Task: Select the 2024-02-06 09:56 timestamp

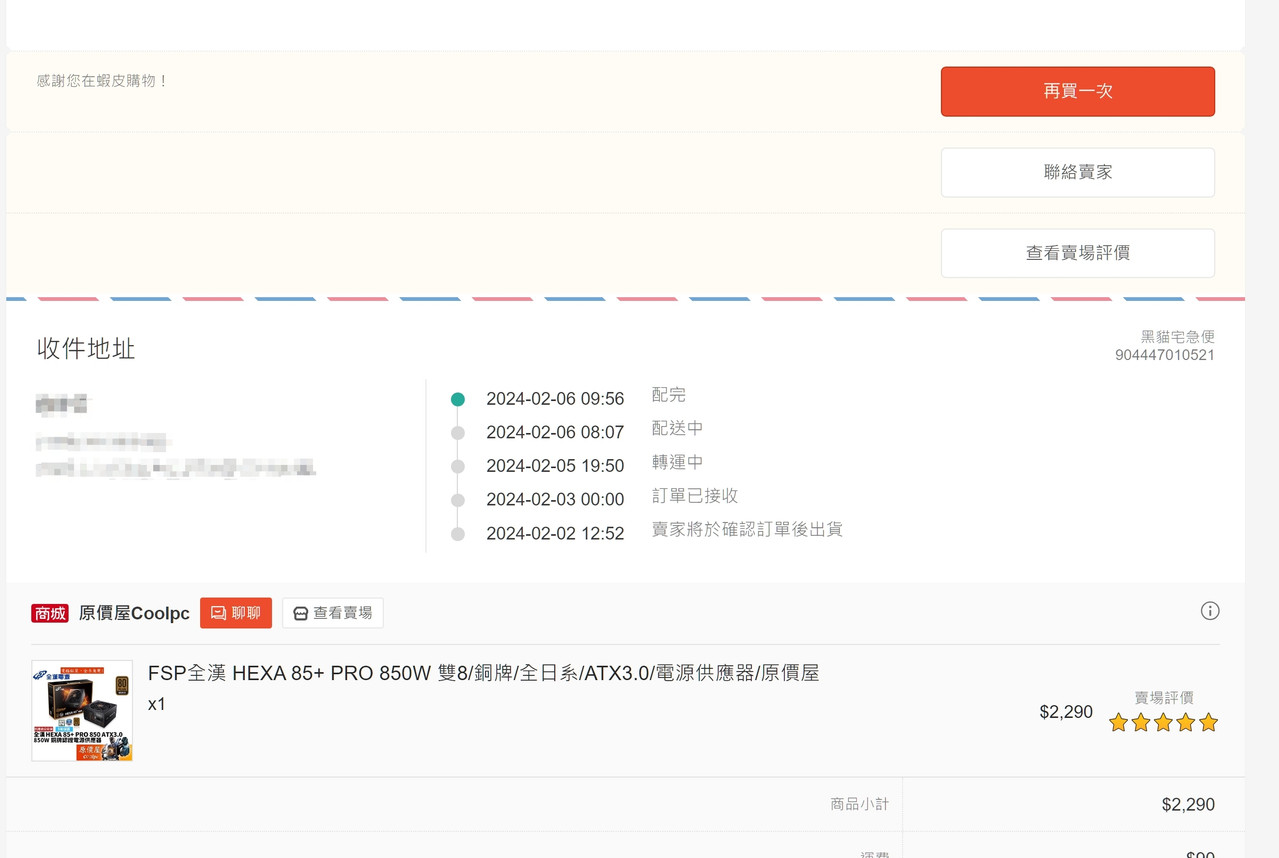Action: pyautogui.click(x=555, y=399)
